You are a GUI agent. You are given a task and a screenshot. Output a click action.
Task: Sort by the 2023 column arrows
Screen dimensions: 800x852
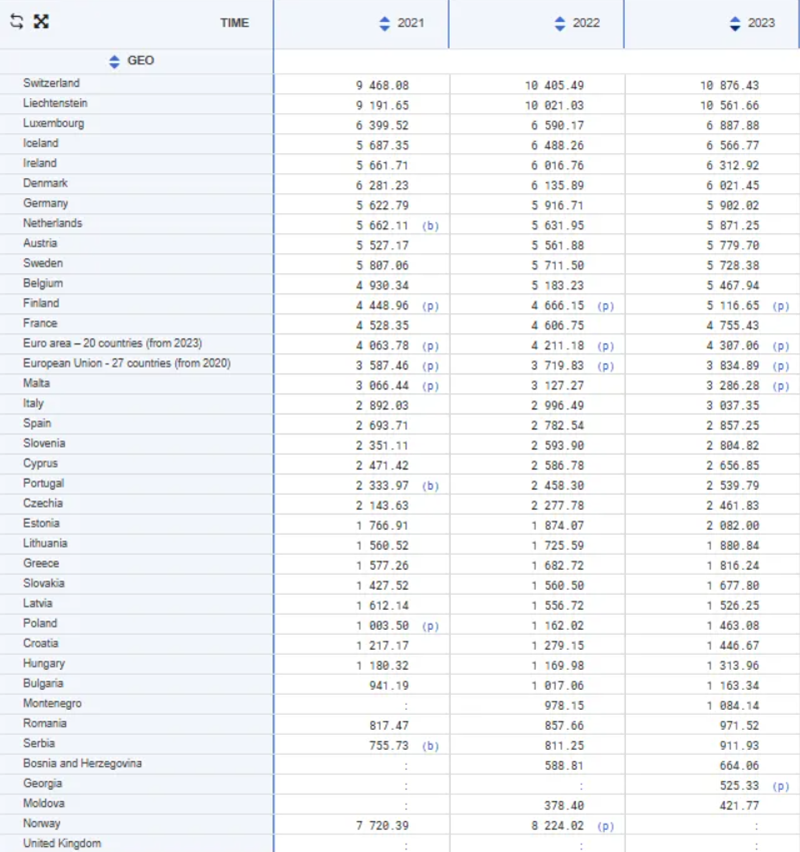click(x=735, y=23)
